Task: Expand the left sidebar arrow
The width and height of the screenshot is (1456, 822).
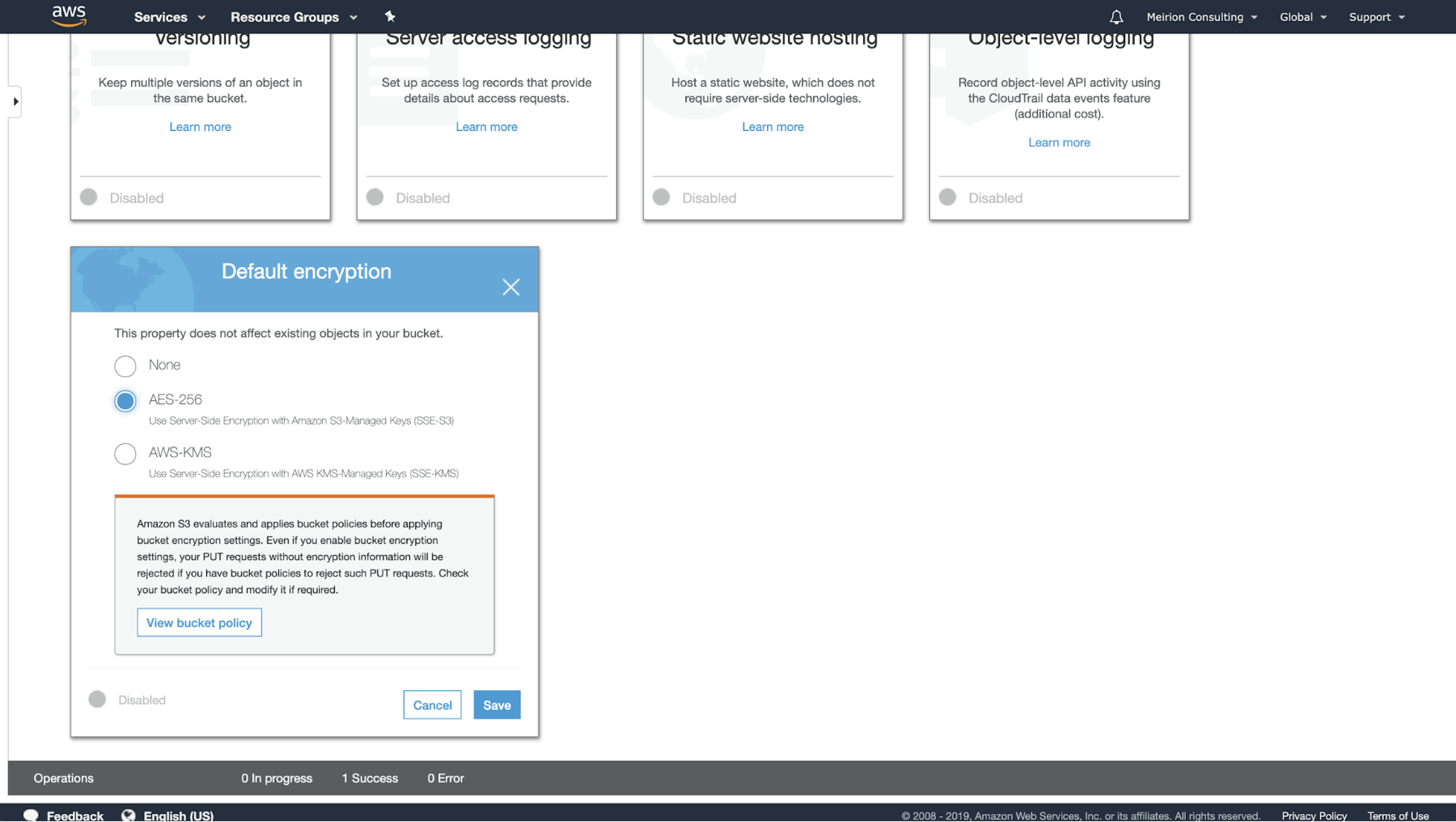Action: (15, 102)
